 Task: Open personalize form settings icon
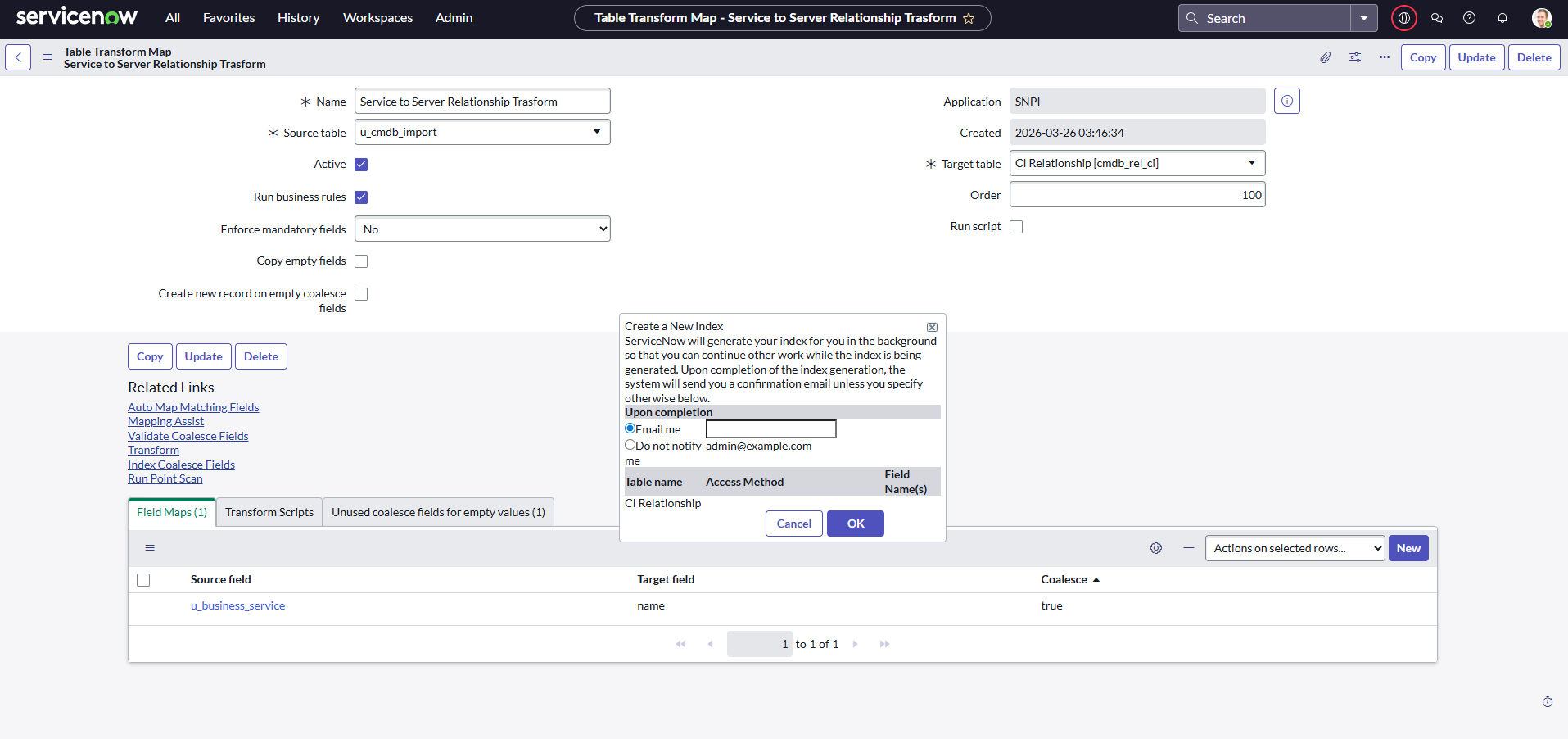point(1355,57)
